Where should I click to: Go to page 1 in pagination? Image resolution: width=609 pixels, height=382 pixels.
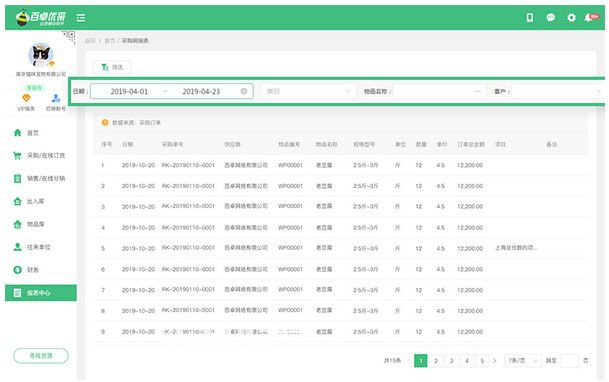click(x=421, y=361)
